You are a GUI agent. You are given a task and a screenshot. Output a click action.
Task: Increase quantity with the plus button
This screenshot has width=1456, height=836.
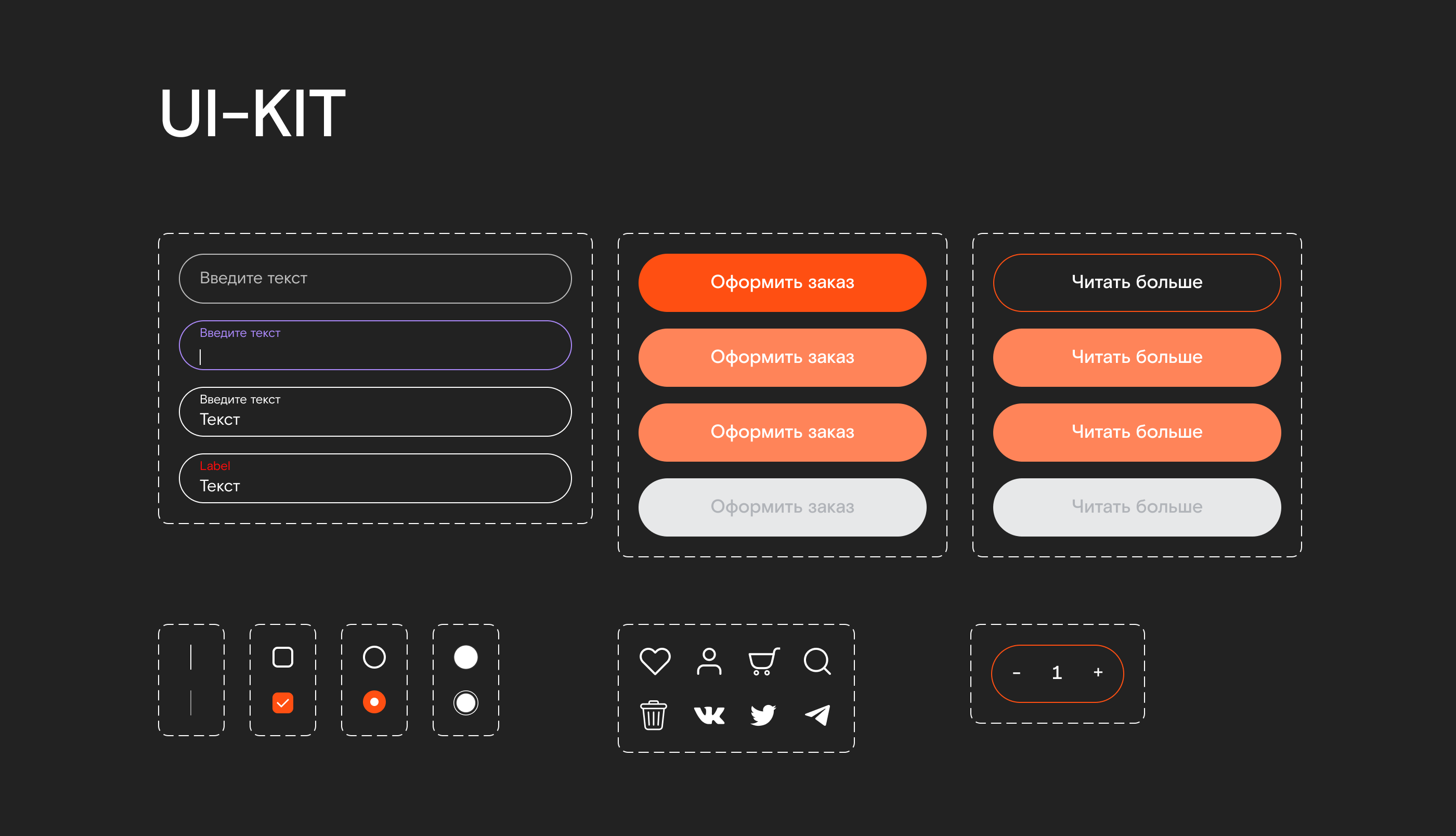pyautogui.click(x=1098, y=672)
